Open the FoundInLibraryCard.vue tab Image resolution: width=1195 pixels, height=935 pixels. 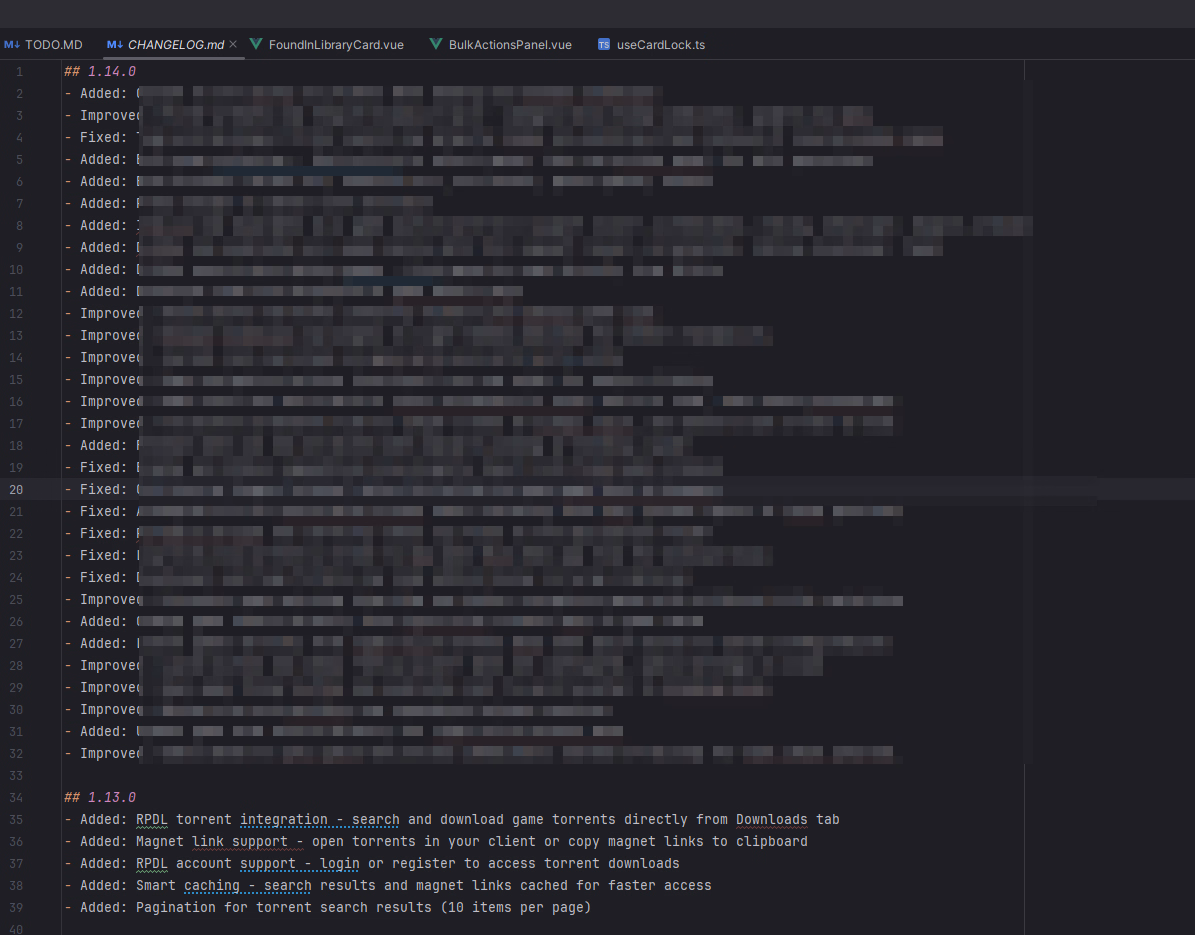point(327,45)
